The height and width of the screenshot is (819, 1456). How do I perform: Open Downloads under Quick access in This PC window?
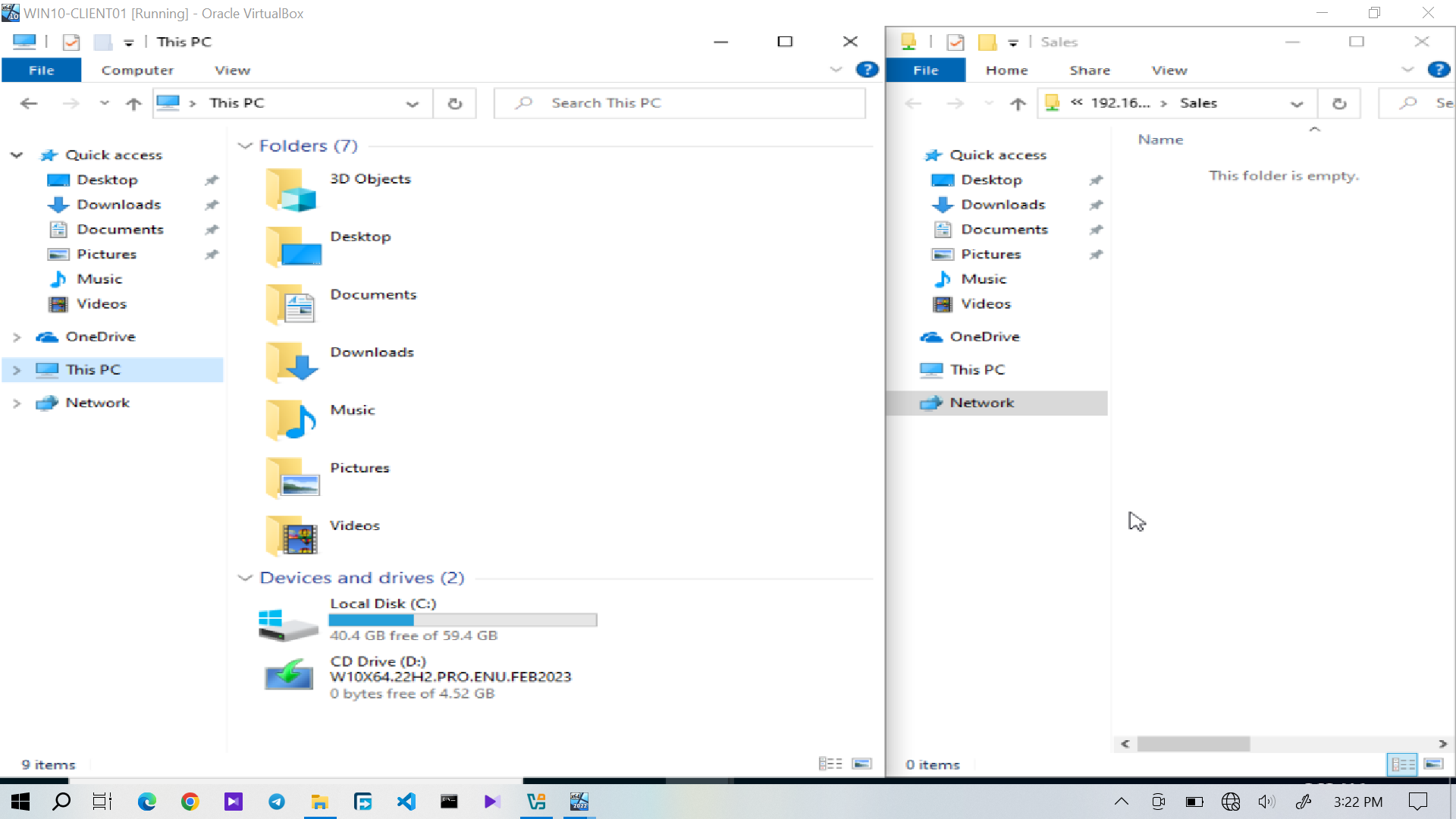118,205
